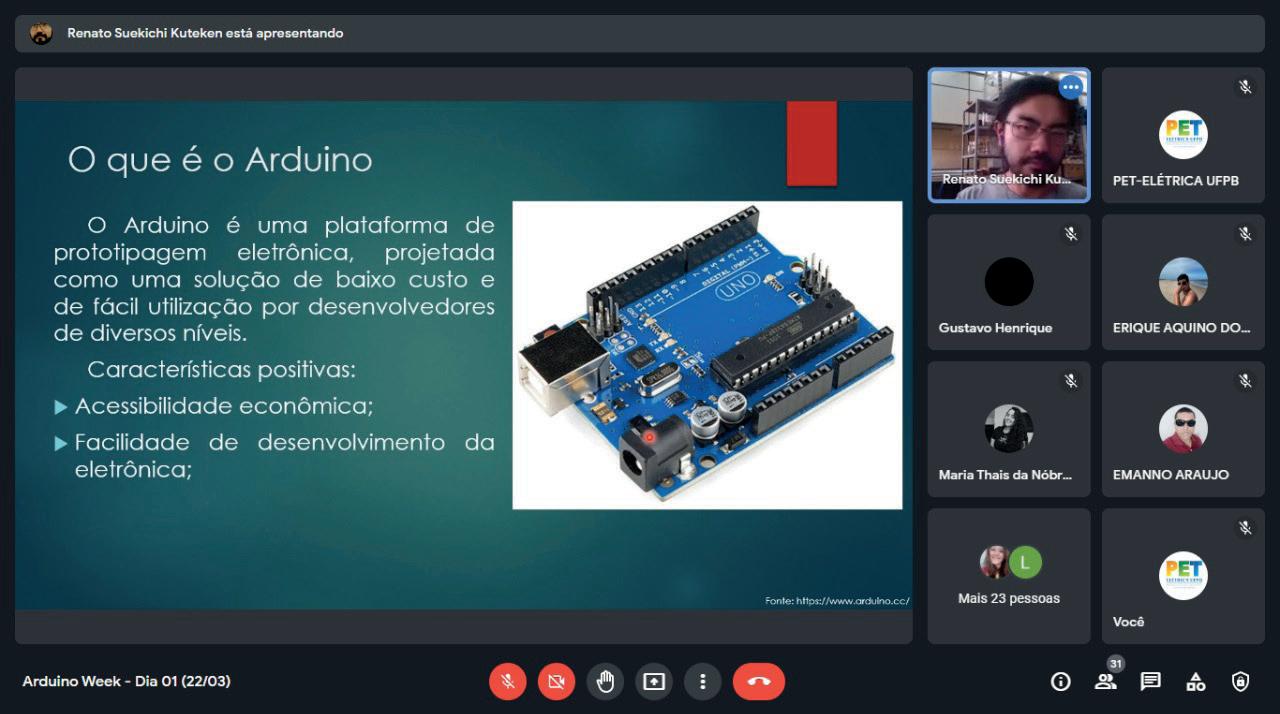This screenshot has width=1280, height=714.
Task: Open host controls shield lock icon
Action: (x=1241, y=682)
